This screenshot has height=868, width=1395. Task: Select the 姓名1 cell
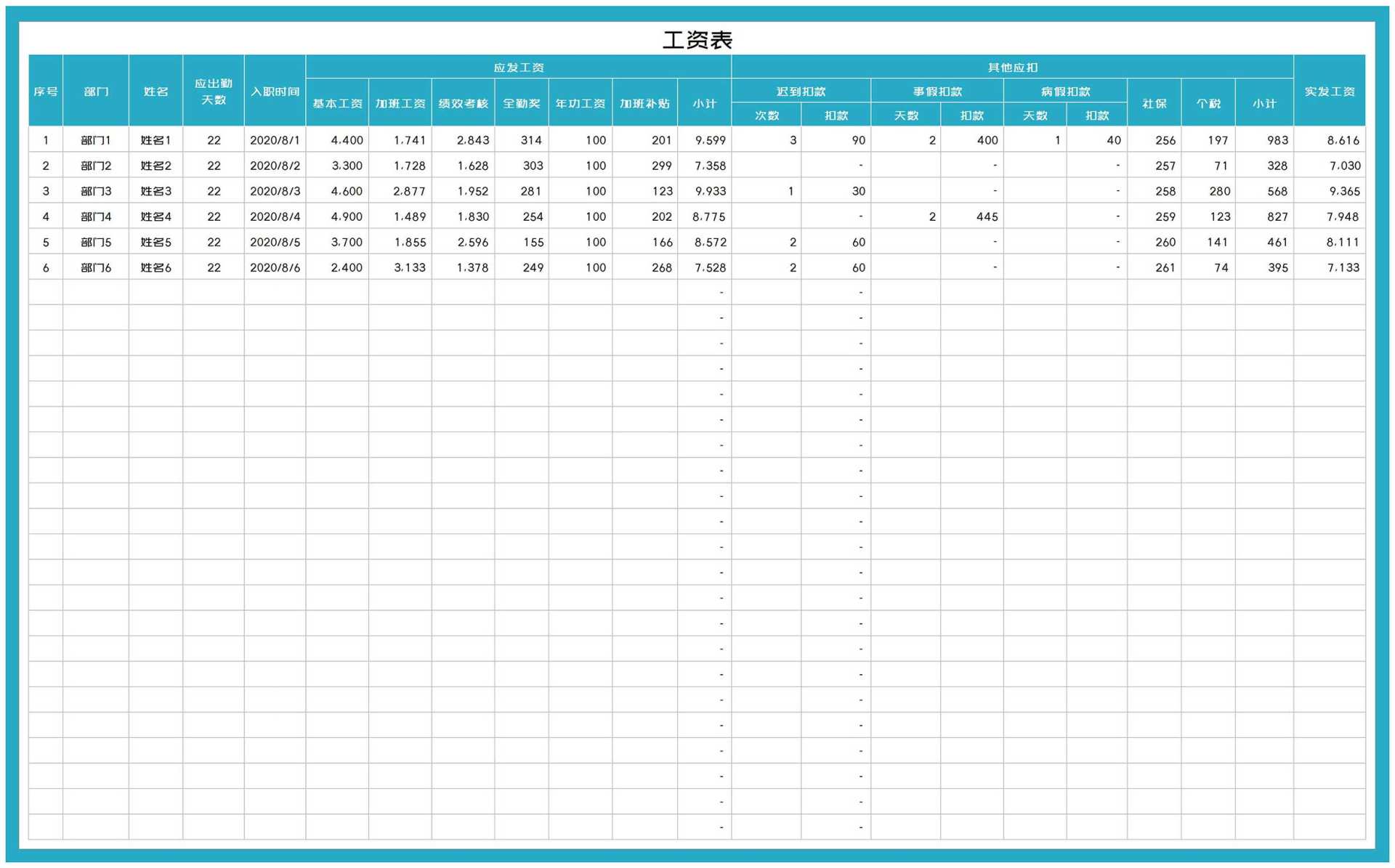point(156,139)
